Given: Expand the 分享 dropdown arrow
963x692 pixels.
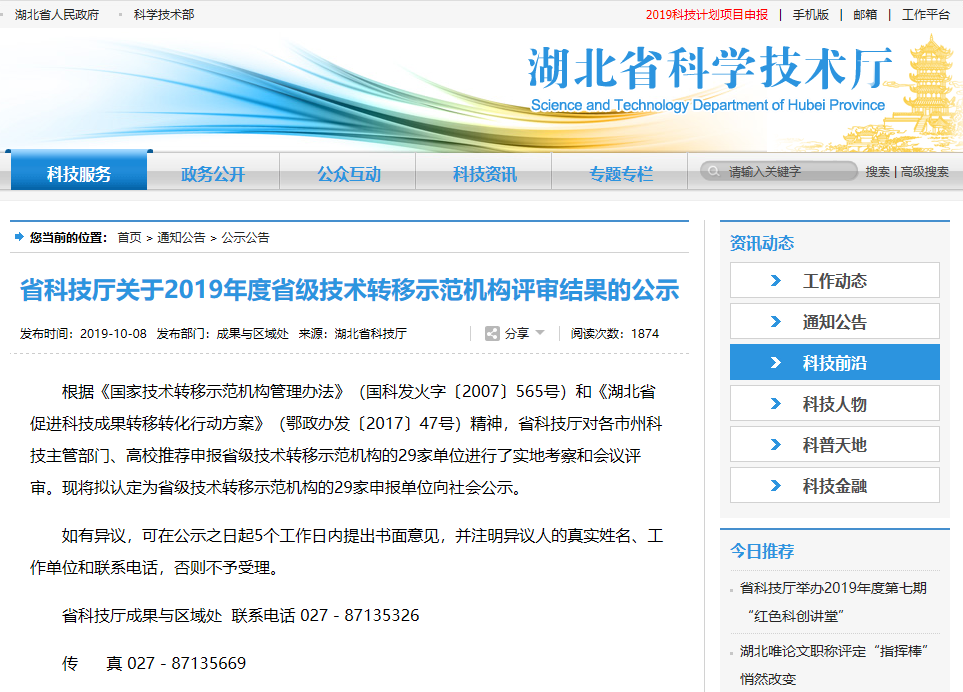Looking at the screenshot, I should tap(541, 333).
